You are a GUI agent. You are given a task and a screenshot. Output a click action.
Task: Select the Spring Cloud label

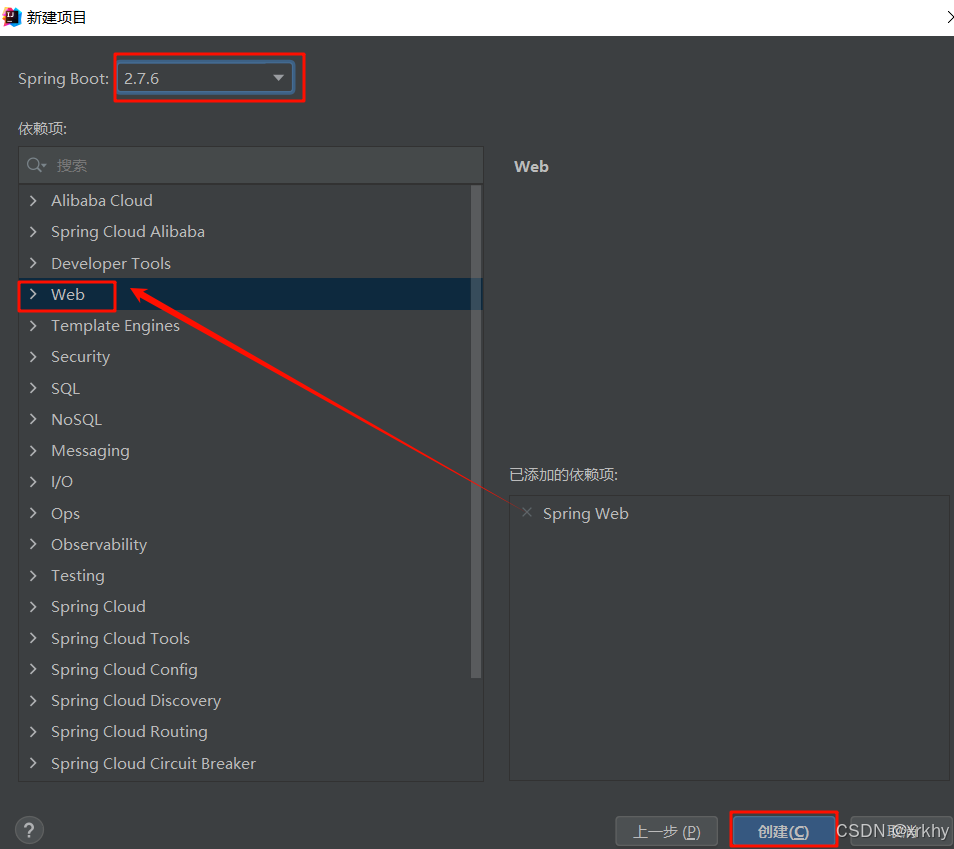click(x=99, y=607)
